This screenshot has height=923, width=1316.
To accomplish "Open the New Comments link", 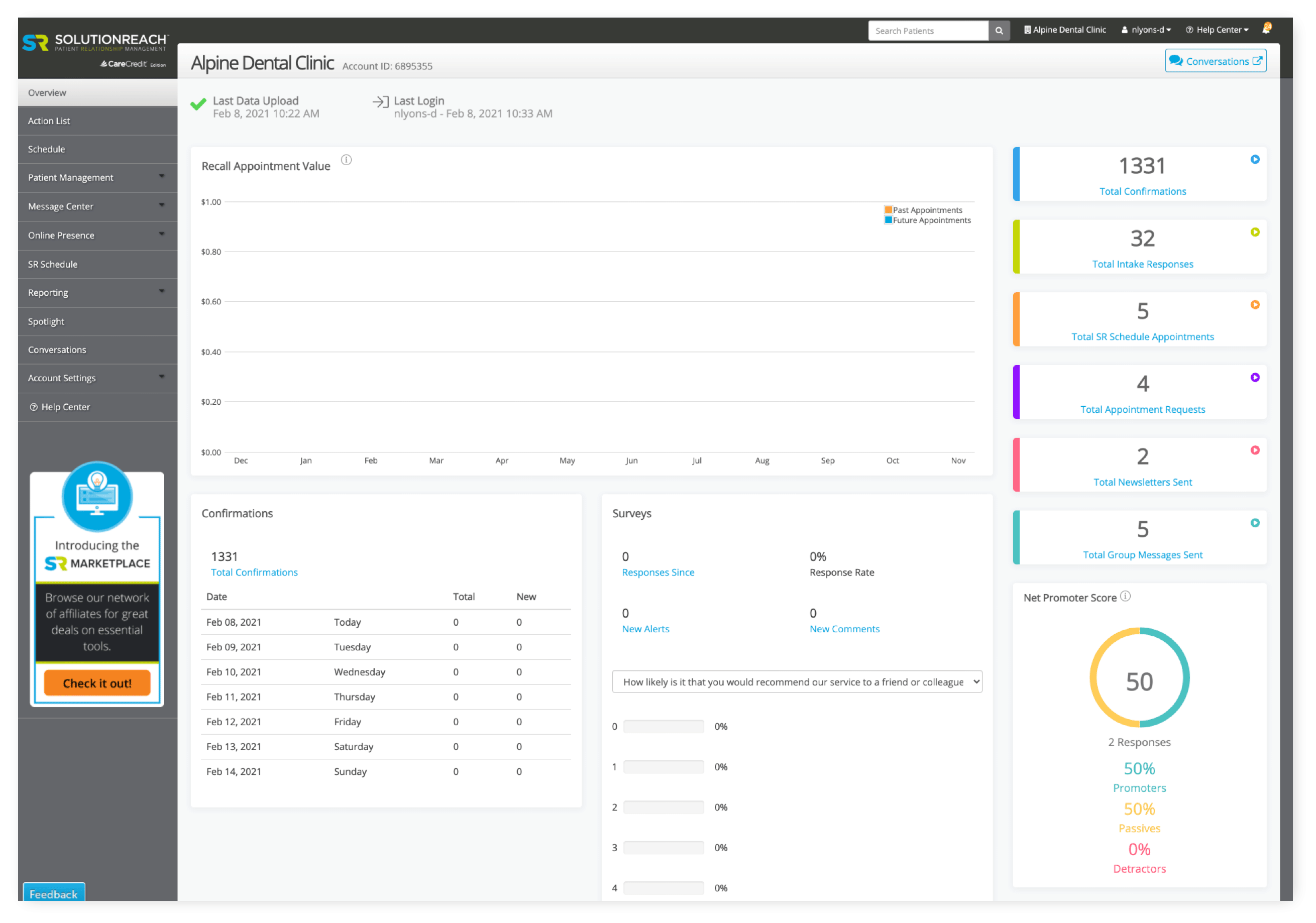I will pos(844,629).
